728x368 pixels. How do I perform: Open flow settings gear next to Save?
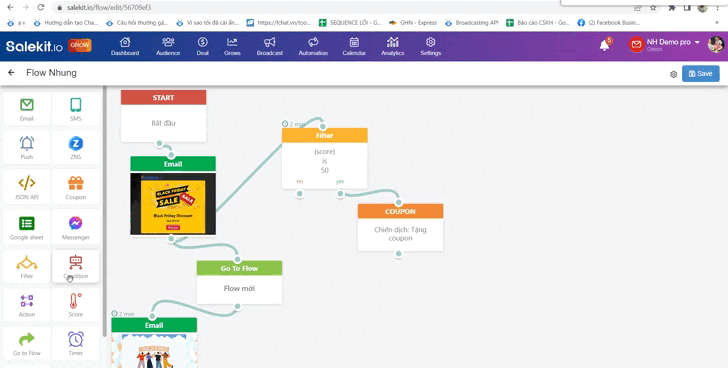tap(673, 74)
